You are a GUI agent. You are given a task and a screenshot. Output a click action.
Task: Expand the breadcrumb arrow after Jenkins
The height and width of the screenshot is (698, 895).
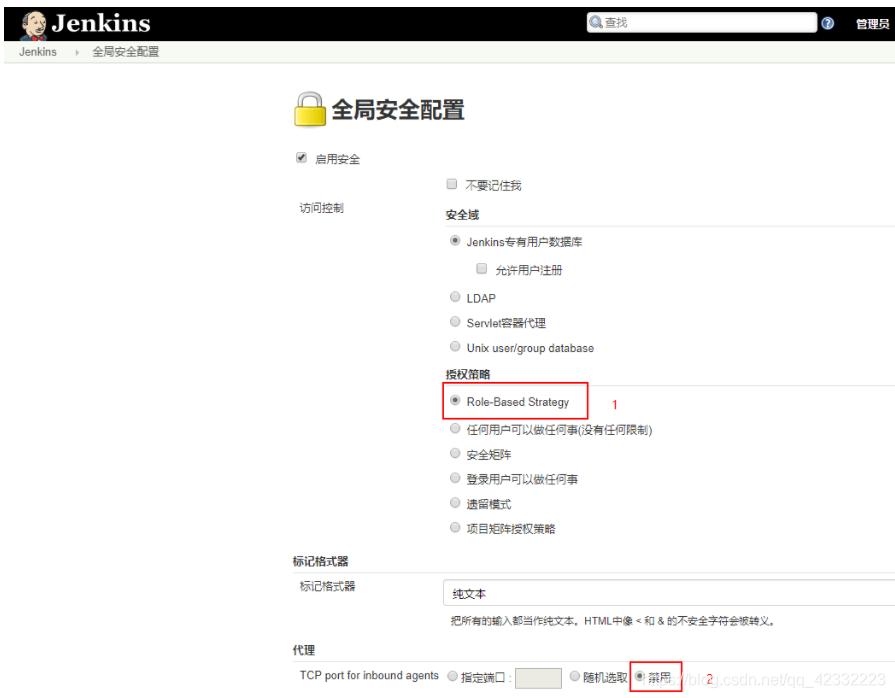coord(76,53)
